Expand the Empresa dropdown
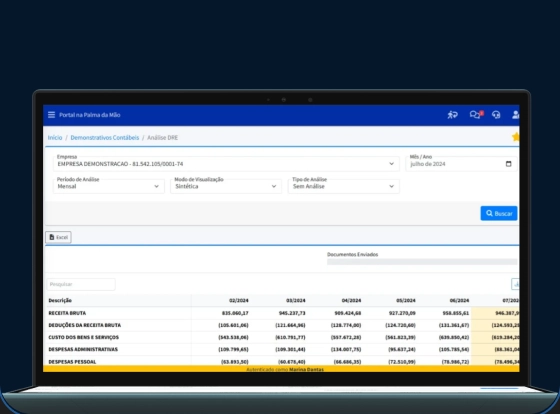Screen dimensions: 560x414 pos(226,164)
